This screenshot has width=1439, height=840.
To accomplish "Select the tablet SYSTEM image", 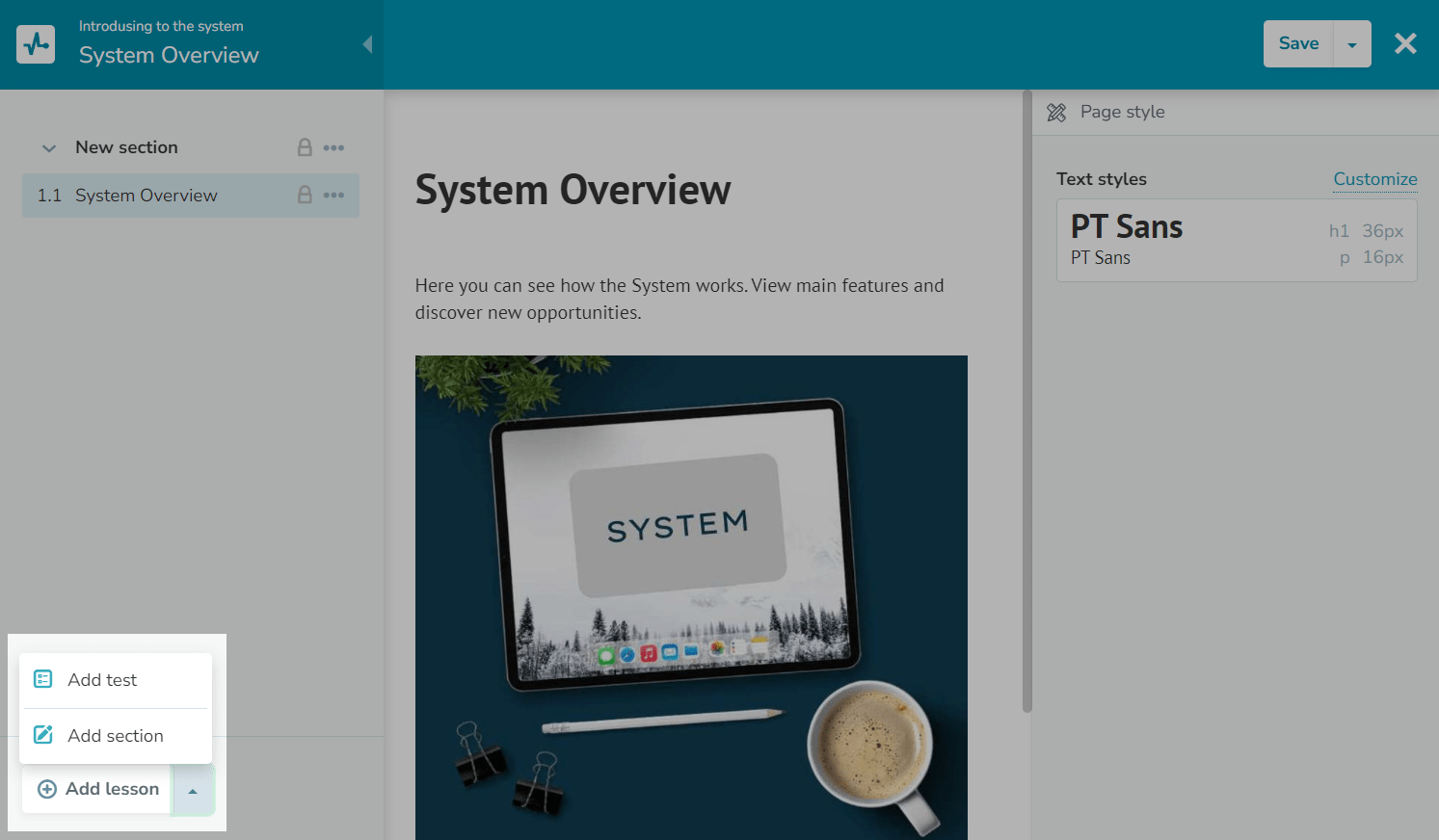I will click(691, 597).
